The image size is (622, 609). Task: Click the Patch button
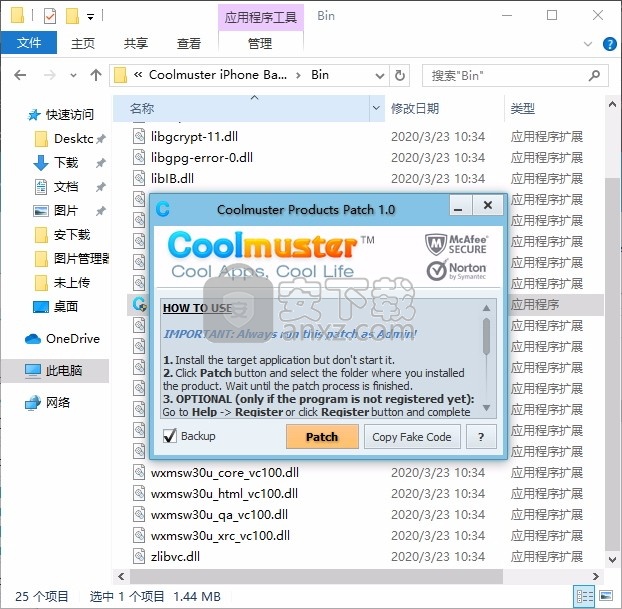click(322, 436)
